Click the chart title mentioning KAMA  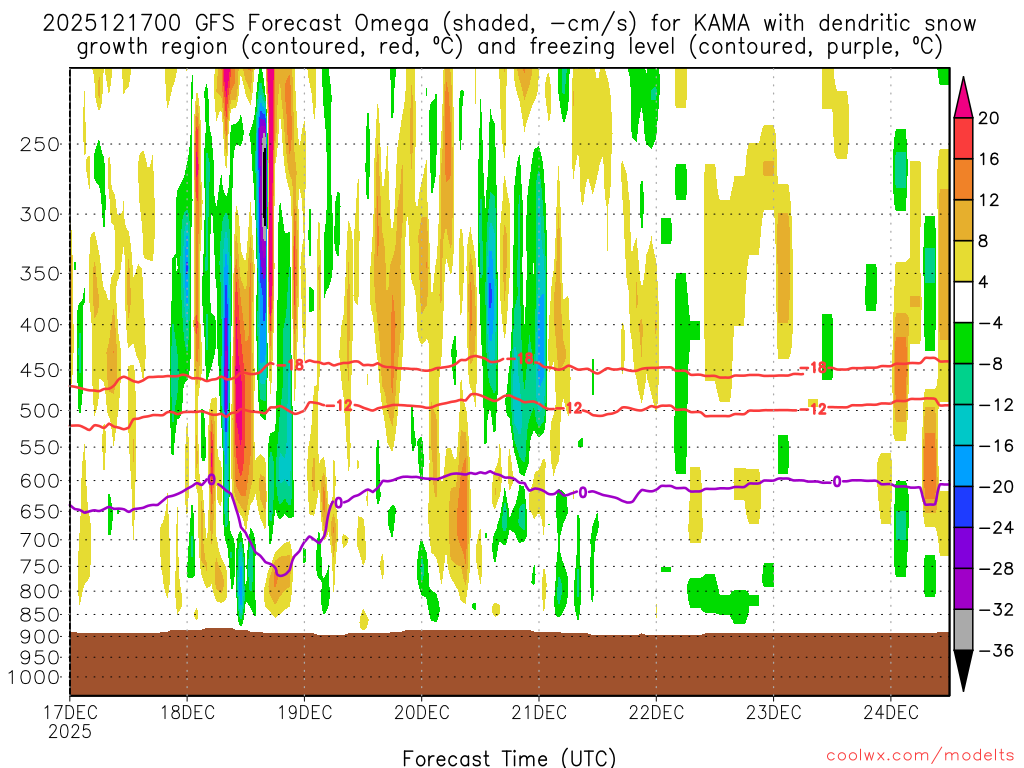(x=509, y=35)
